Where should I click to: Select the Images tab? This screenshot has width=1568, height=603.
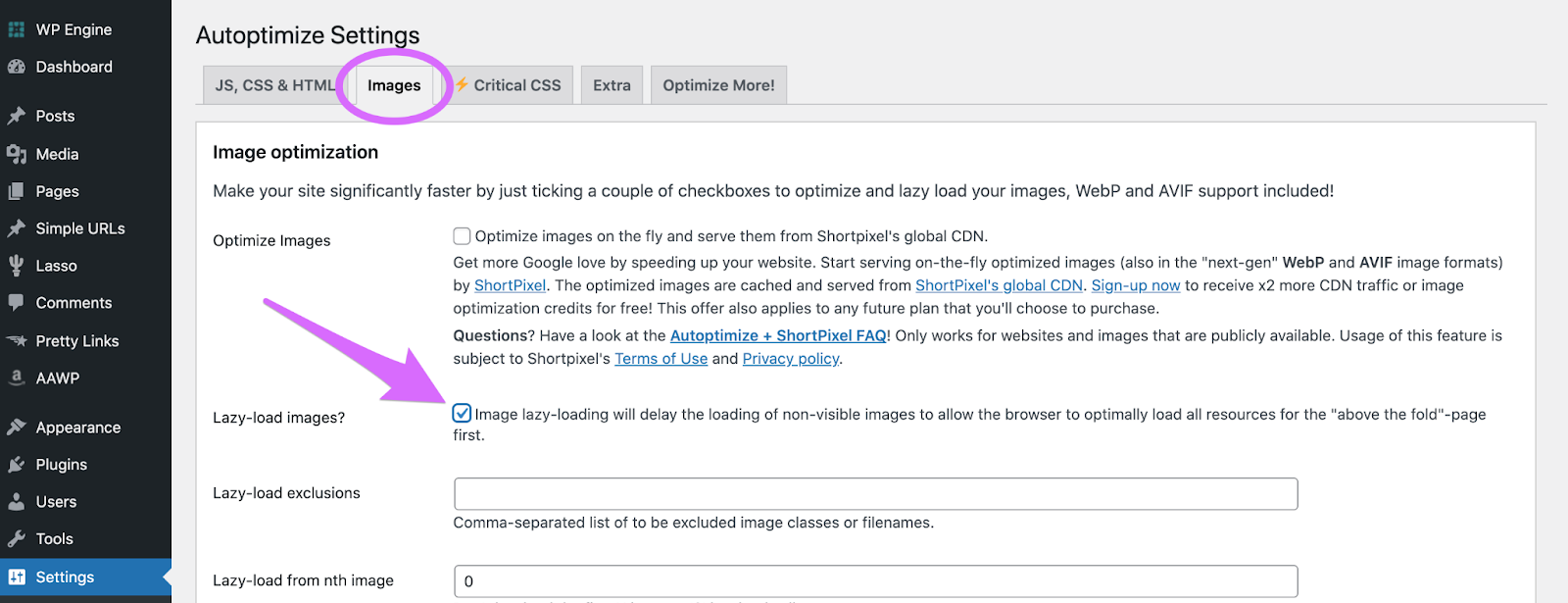[x=394, y=85]
